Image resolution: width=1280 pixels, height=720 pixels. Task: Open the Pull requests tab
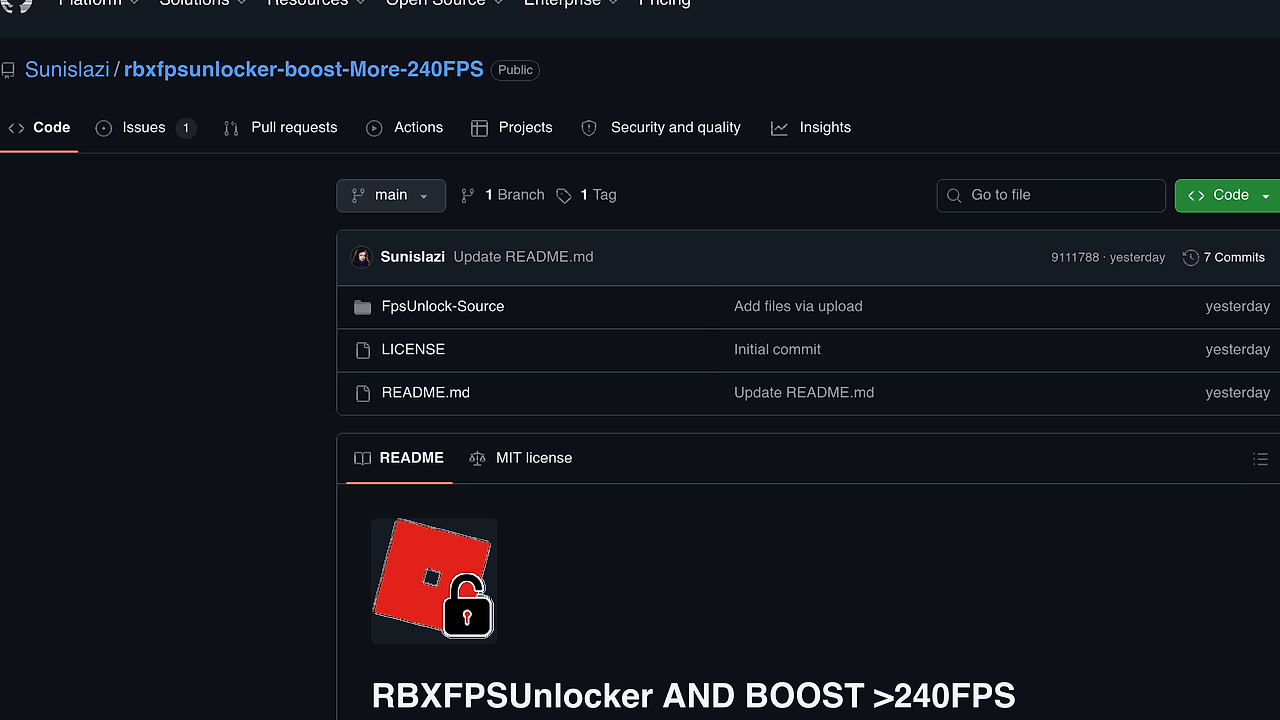tap(280, 127)
